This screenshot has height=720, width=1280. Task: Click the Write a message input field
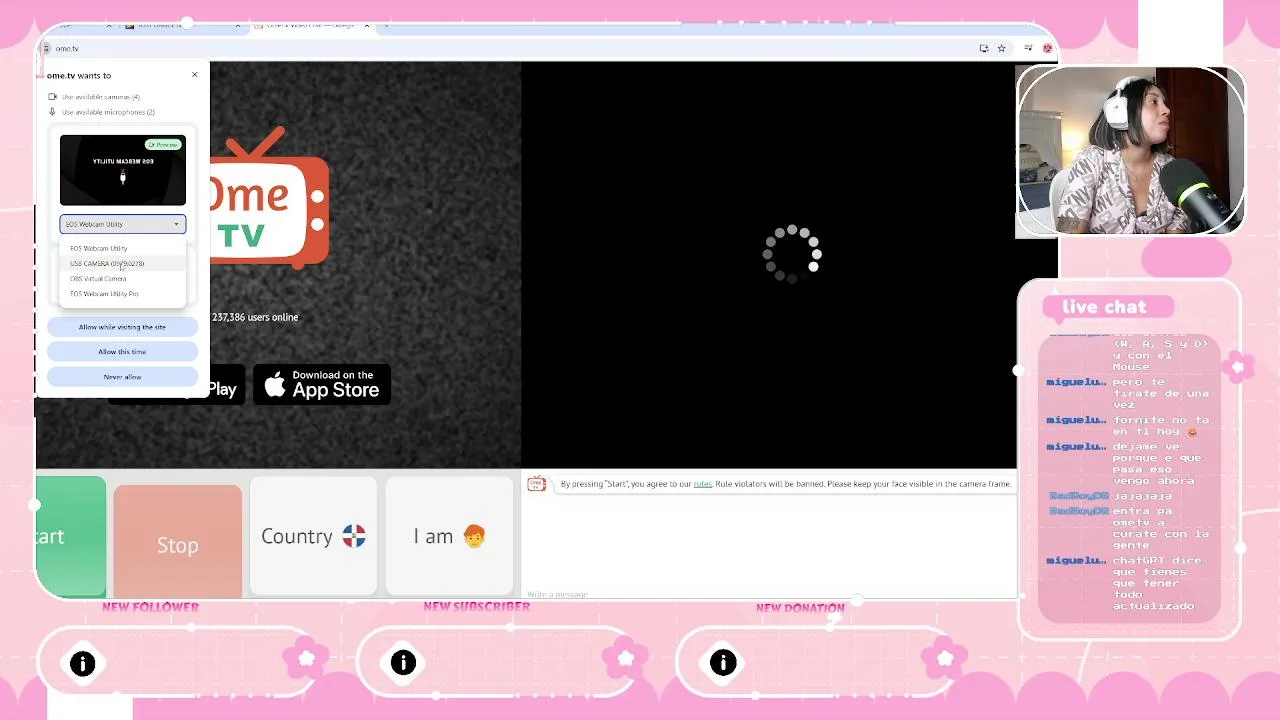point(768,594)
